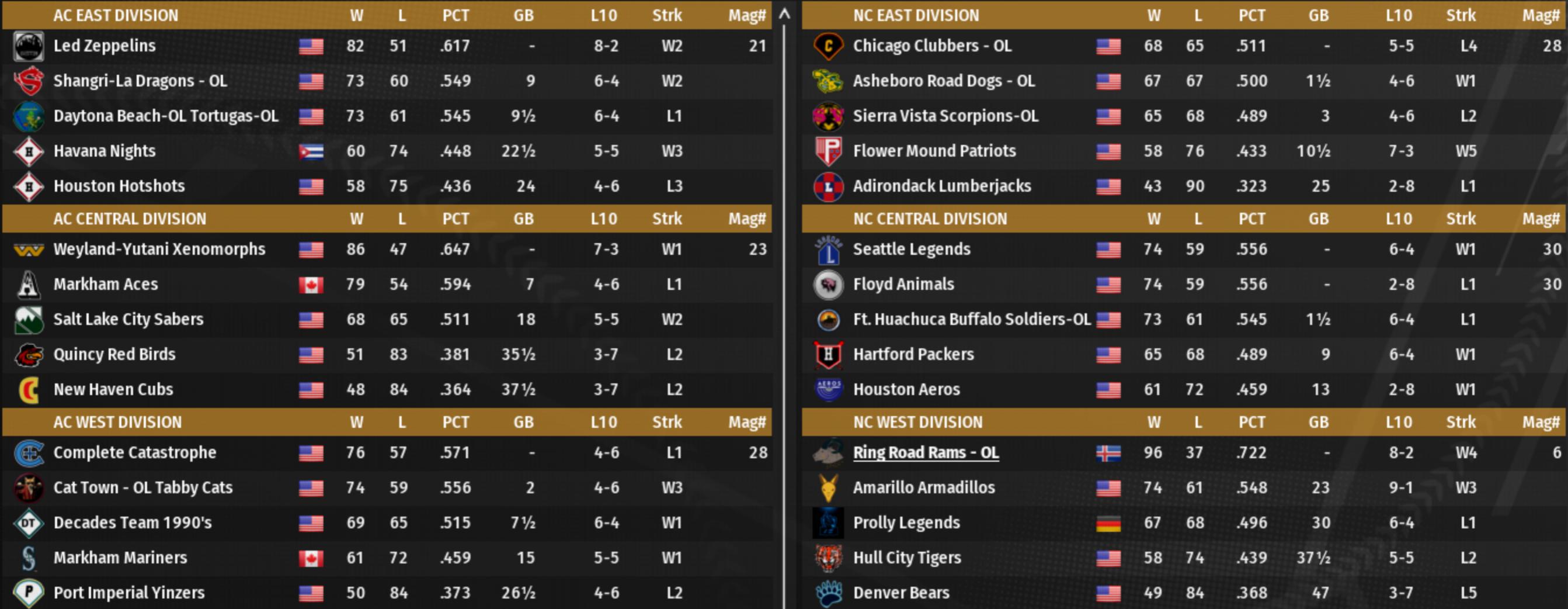Click the Iceland flag beside Ring Road Rams

click(1108, 453)
